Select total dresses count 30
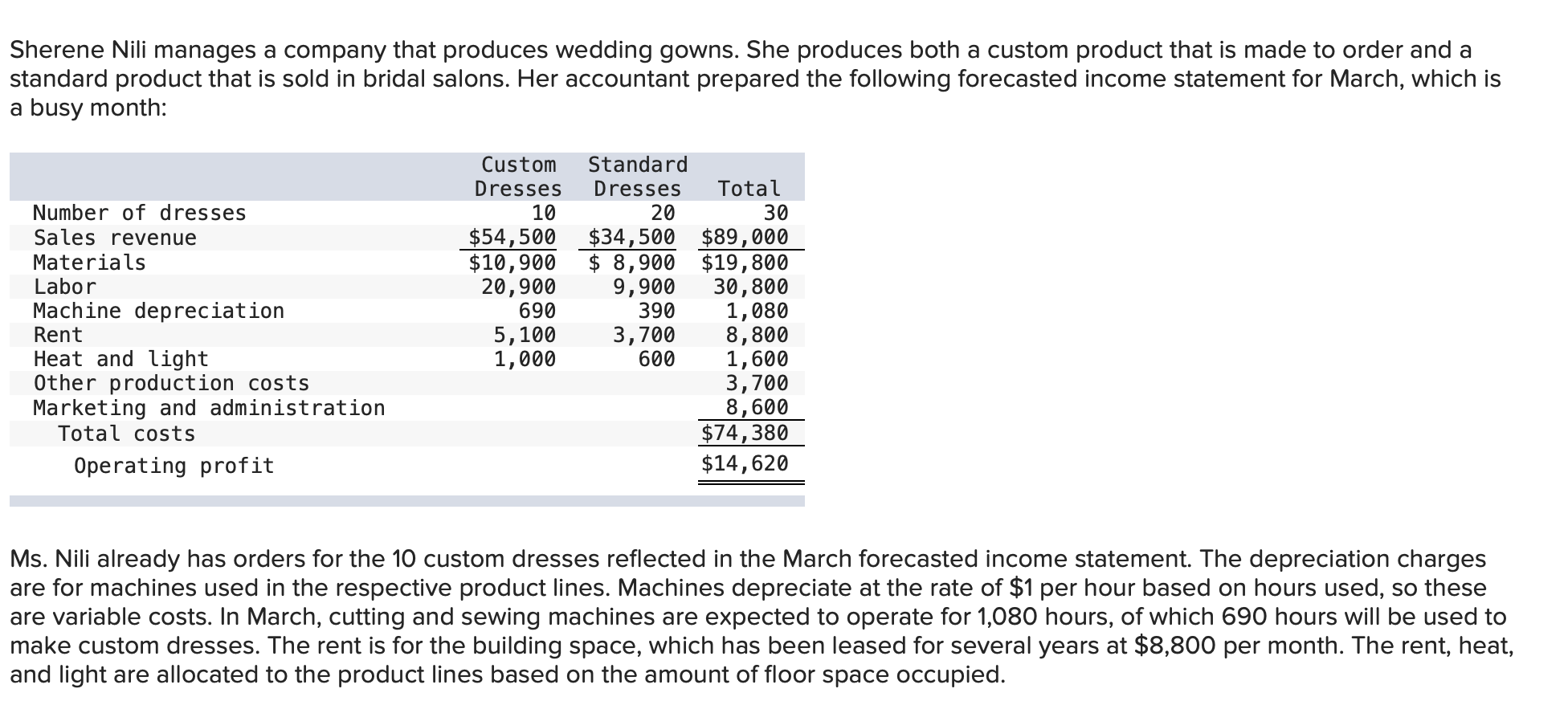The height and width of the screenshot is (705, 1568). (x=776, y=213)
